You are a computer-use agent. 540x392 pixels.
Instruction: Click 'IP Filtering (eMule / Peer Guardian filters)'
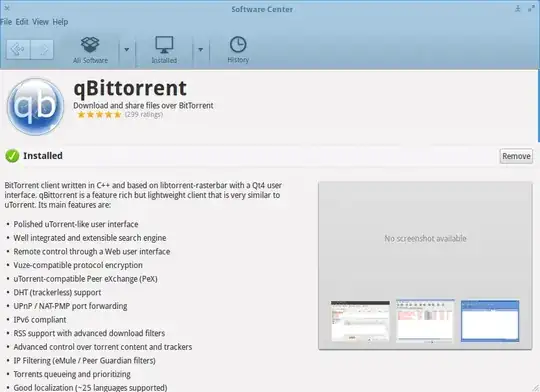(x=84, y=361)
